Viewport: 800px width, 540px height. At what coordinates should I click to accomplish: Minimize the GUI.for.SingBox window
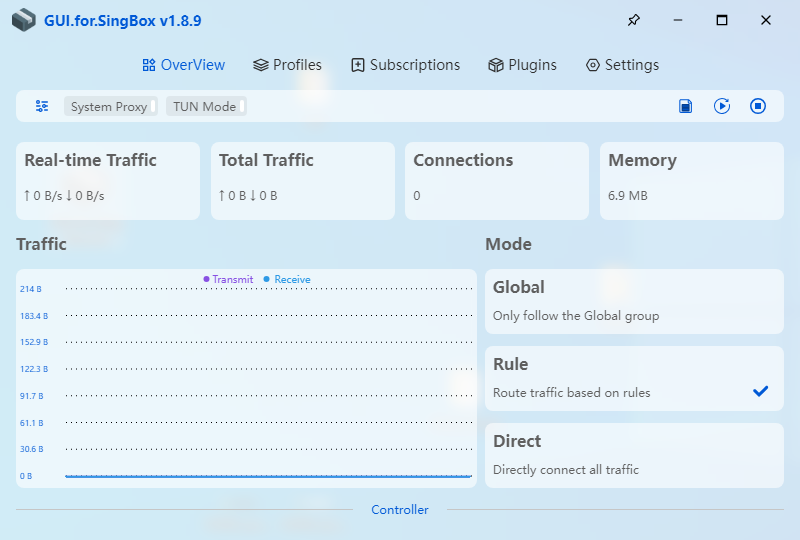[678, 20]
